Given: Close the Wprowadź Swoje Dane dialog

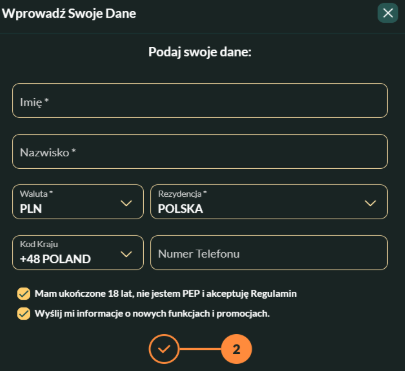Looking at the screenshot, I should [x=388, y=13].
